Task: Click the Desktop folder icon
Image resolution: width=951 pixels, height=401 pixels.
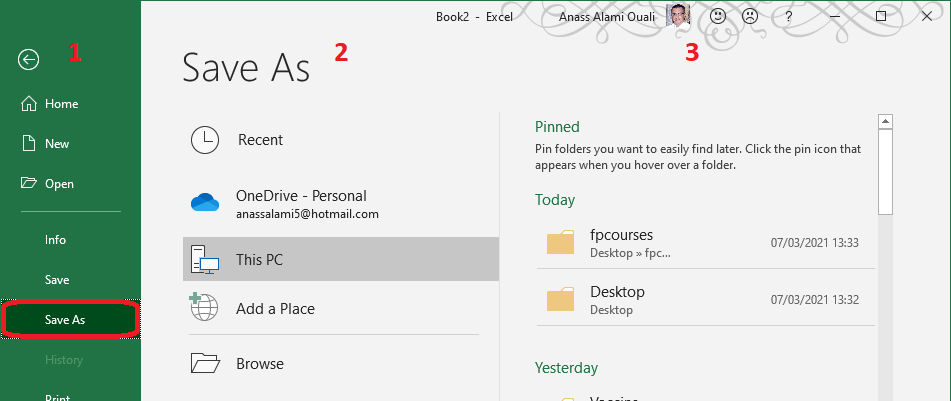Action: click(x=560, y=300)
